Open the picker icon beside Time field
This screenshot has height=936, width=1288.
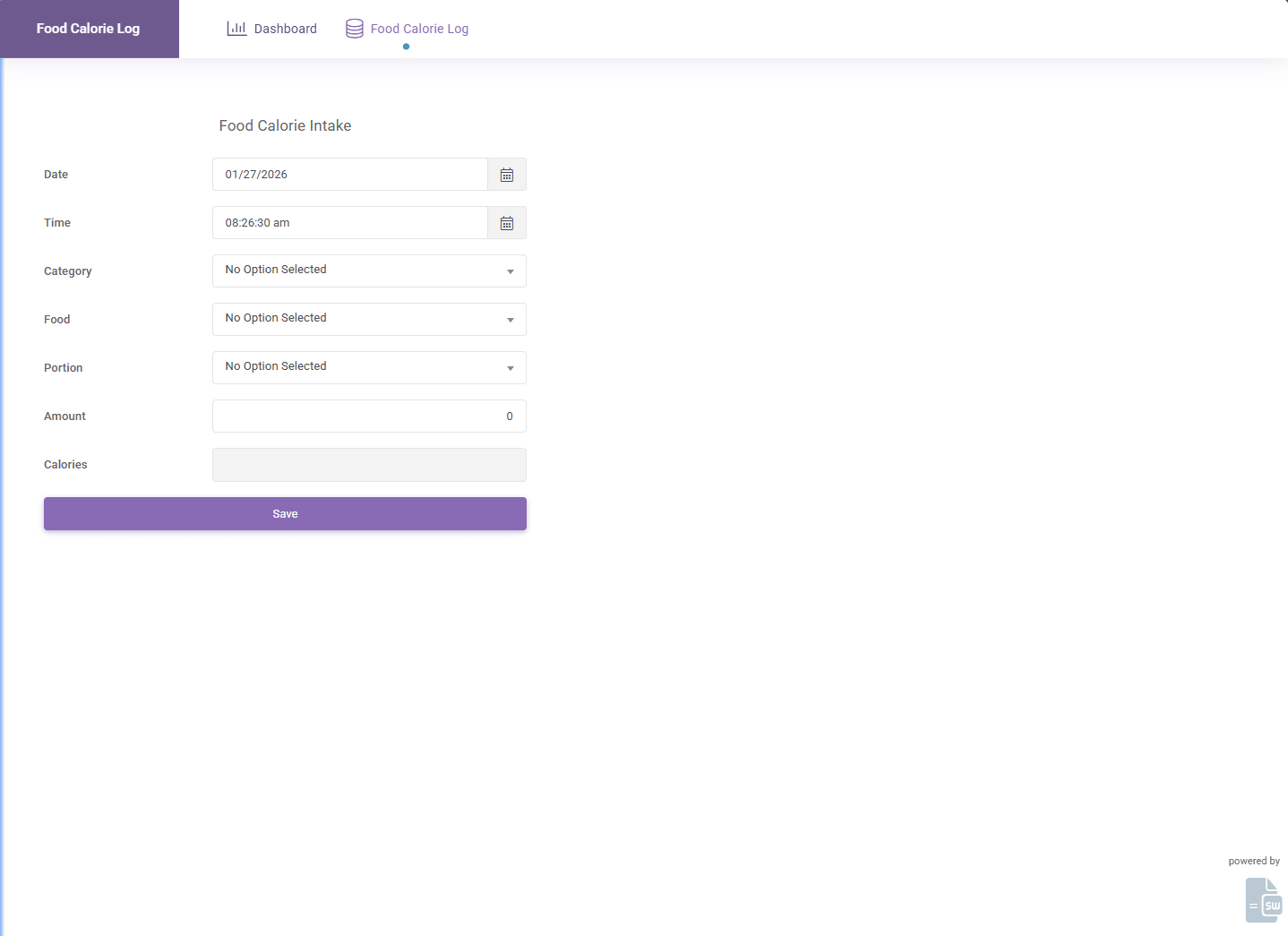pos(507,223)
